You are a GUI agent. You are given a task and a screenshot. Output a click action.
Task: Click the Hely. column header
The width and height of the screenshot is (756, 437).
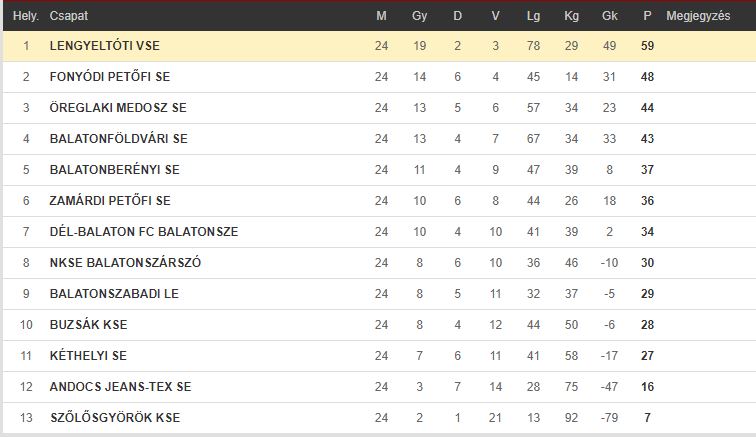click(x=26, y=16)
